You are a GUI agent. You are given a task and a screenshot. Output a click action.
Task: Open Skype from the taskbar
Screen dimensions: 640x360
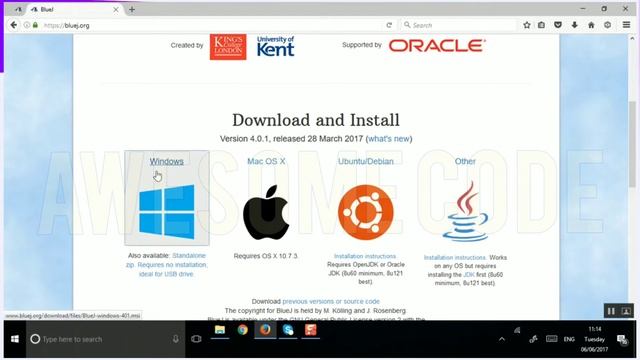(288, 330)
